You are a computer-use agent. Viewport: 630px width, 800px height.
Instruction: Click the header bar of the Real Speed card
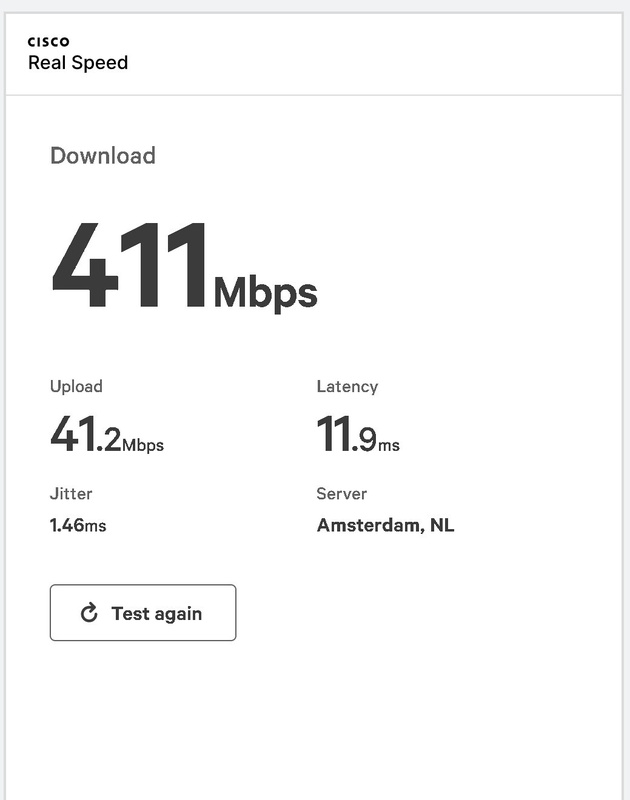(314, 54)
